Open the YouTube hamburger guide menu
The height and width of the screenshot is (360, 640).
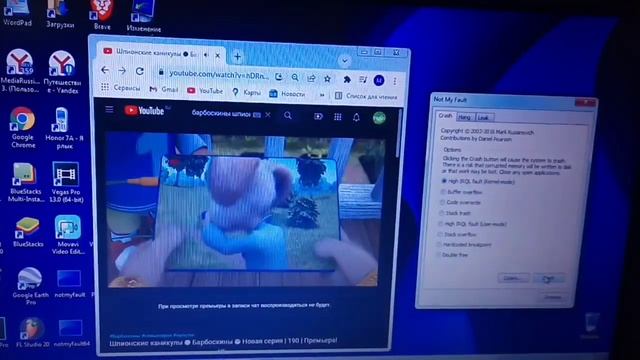[109, 109]
